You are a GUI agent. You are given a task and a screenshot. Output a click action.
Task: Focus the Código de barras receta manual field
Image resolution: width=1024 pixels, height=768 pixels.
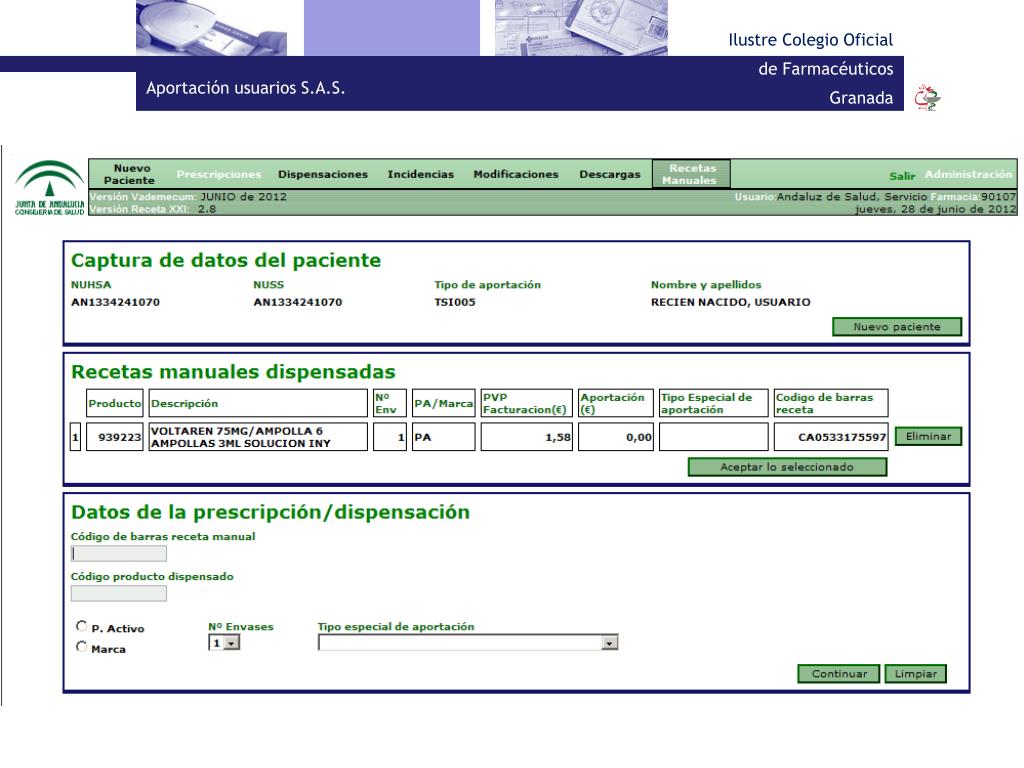119,554
